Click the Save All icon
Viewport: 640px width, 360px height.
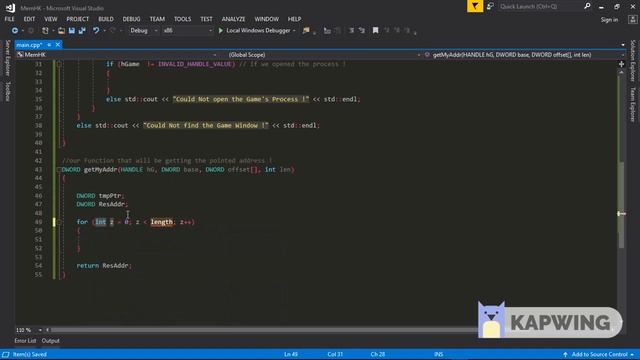82,31
